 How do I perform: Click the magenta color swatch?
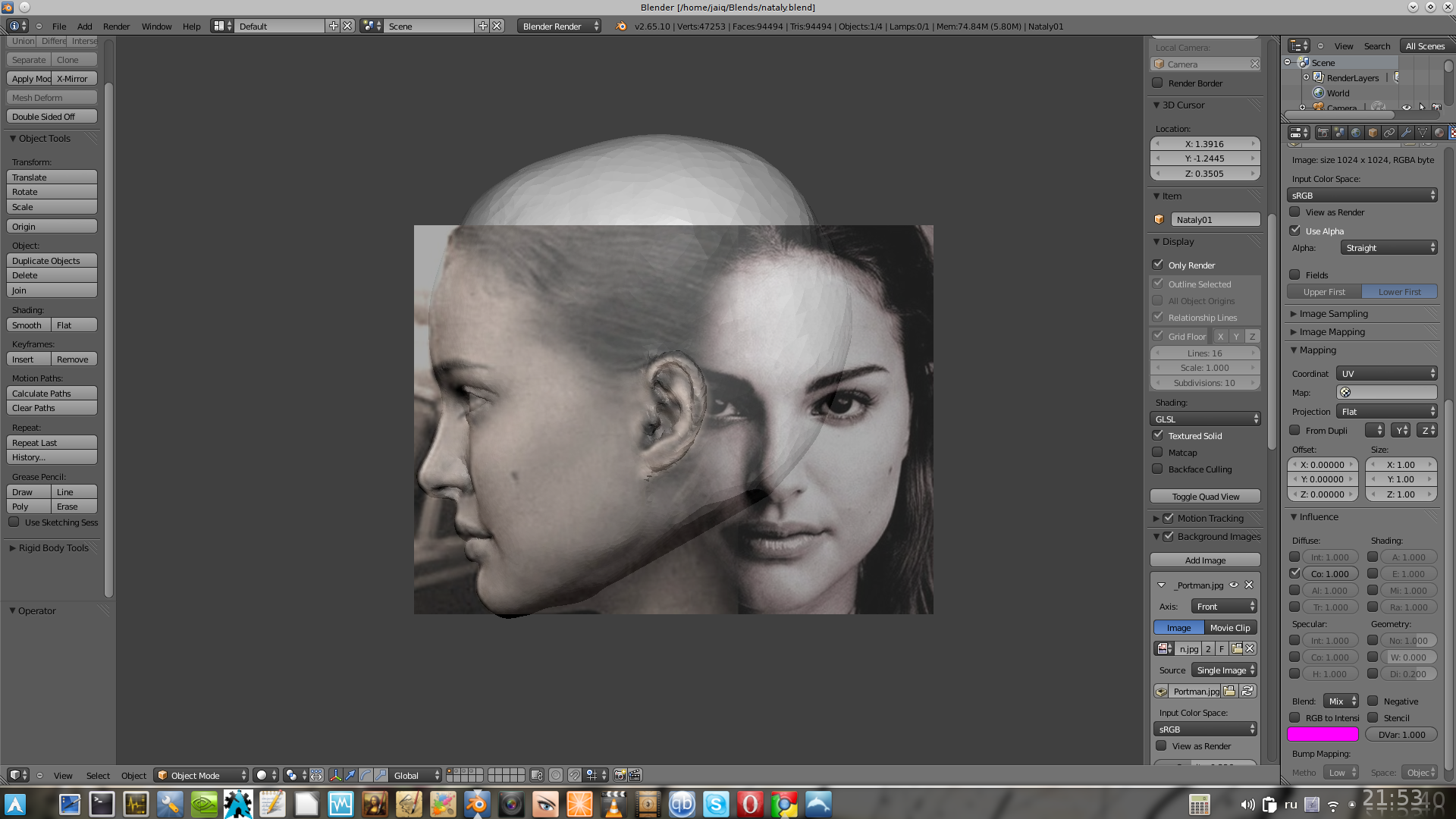coord(1323,734)
